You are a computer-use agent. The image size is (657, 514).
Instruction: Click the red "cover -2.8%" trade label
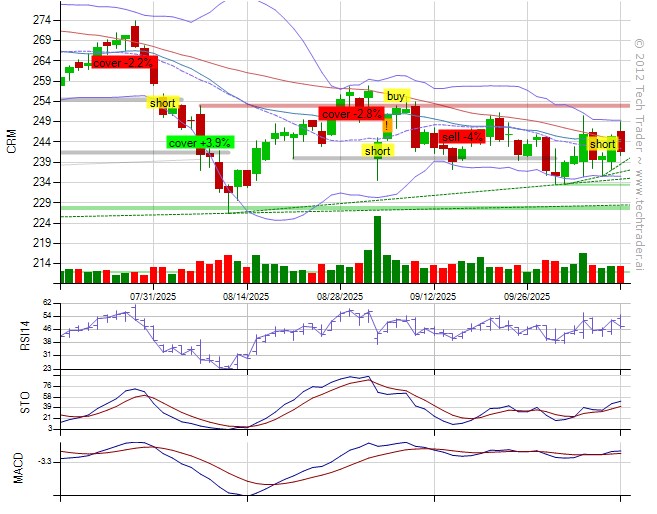point(350,114)
